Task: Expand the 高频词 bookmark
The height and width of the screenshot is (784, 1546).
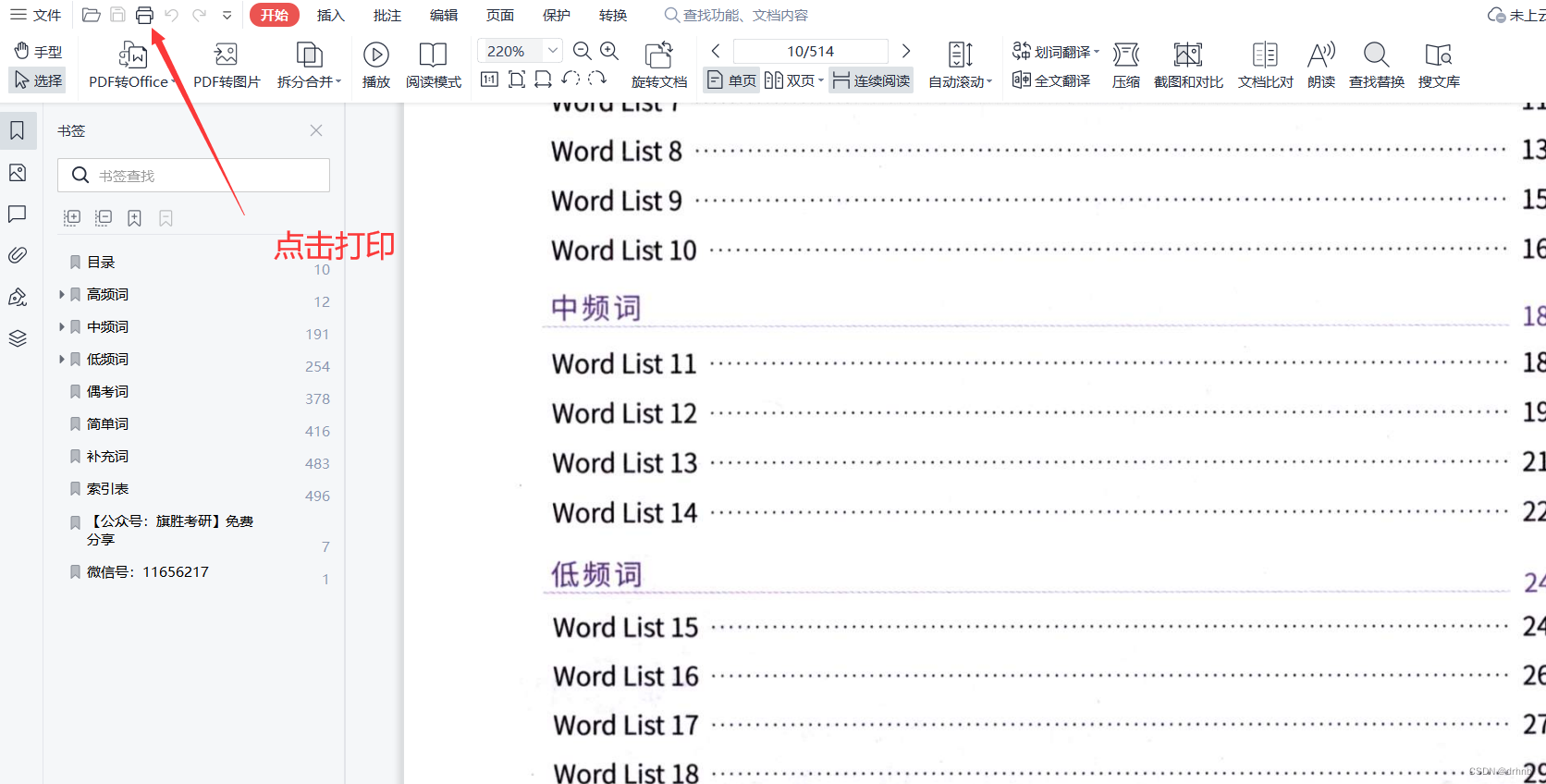Action: [62, 294]
